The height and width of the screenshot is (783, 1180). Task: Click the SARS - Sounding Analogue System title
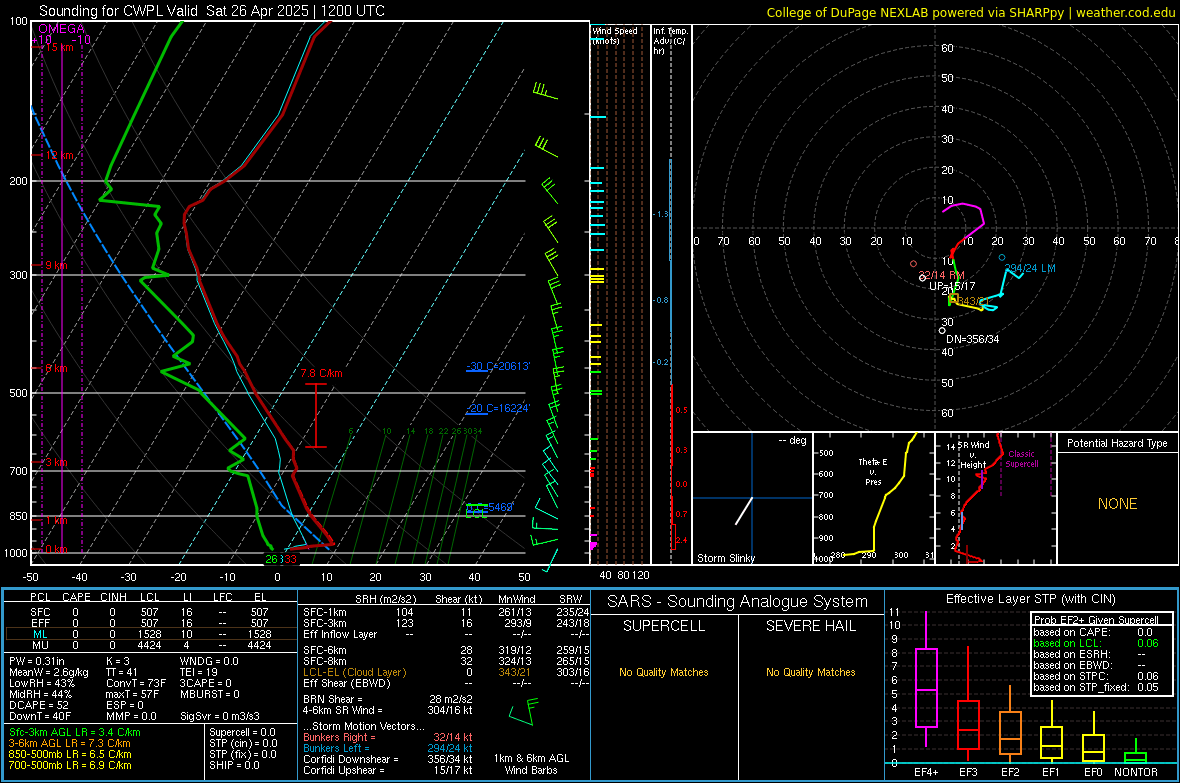click(738, 602)
